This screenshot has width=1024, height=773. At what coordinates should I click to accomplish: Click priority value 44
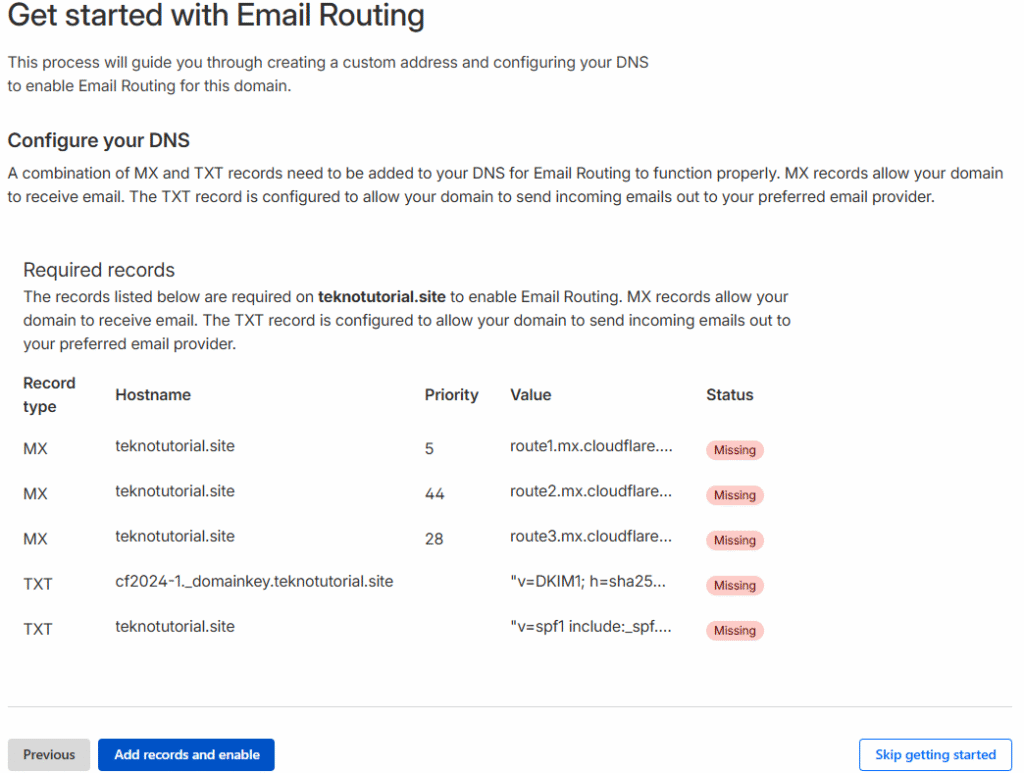click(434, 494)
